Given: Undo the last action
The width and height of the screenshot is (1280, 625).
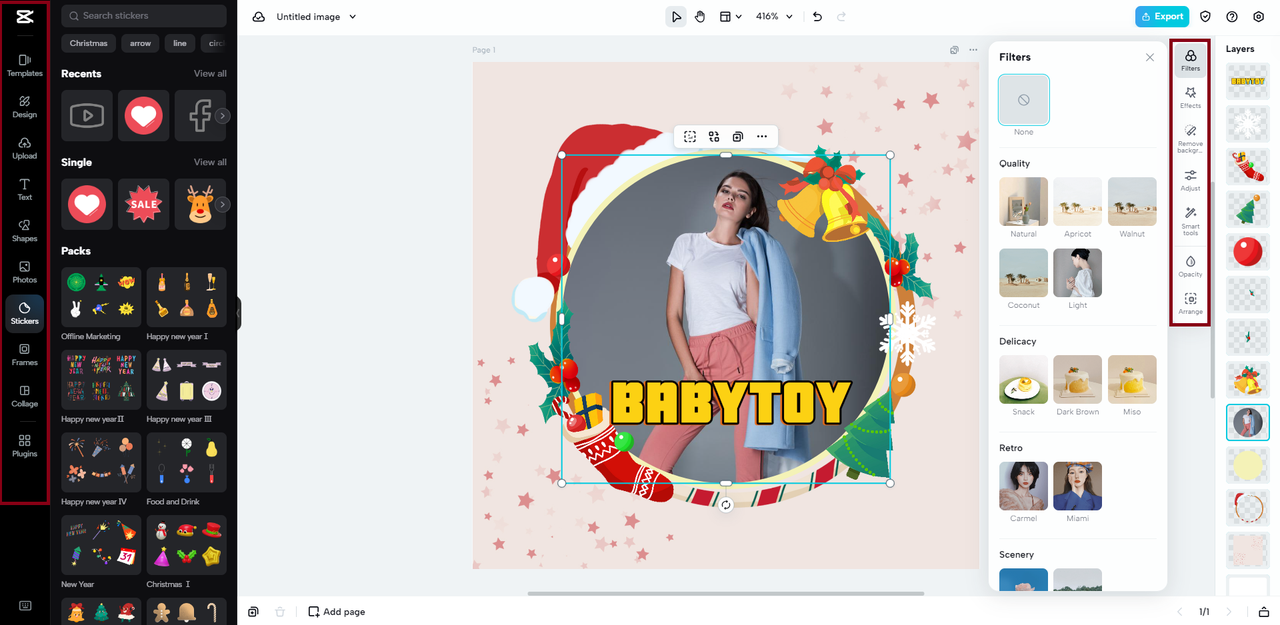Looking at the screenshot, I should [x=817, y=17].
